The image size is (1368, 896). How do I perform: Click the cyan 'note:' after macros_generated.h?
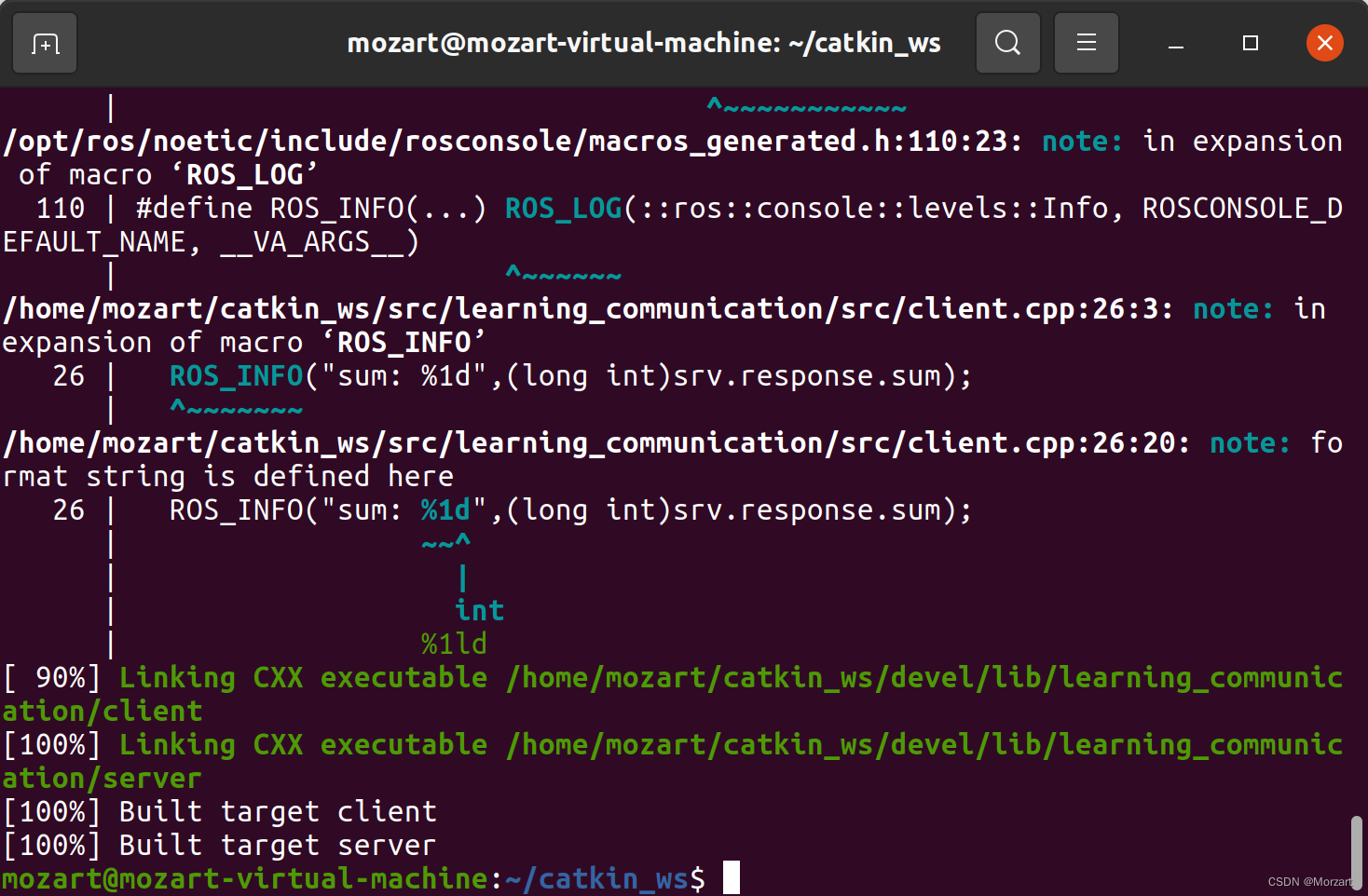(x=1083, y=142)
